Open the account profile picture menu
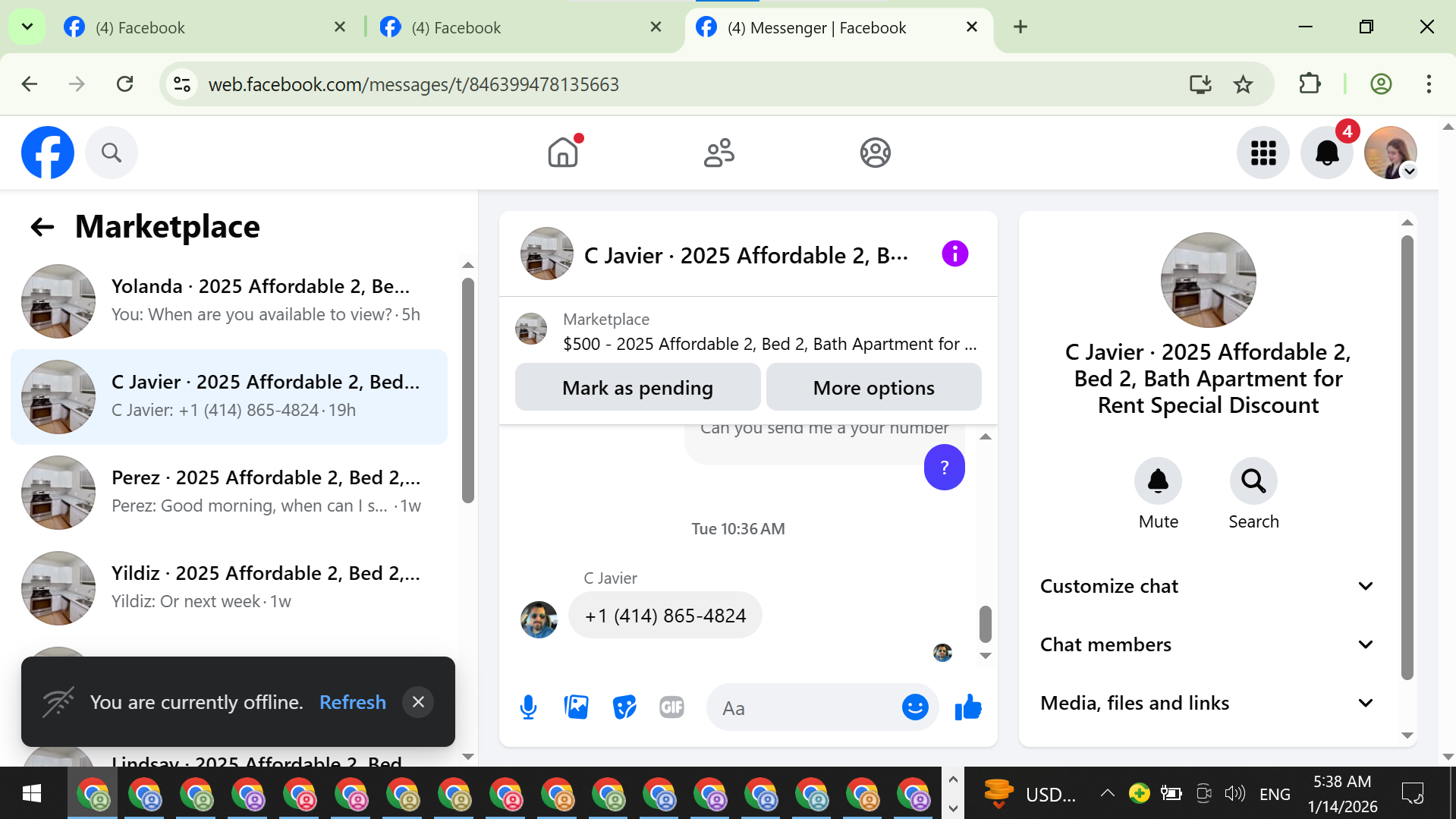Image resolution: width=1456 pixels, height=819 pixels. coord(1391,153)
